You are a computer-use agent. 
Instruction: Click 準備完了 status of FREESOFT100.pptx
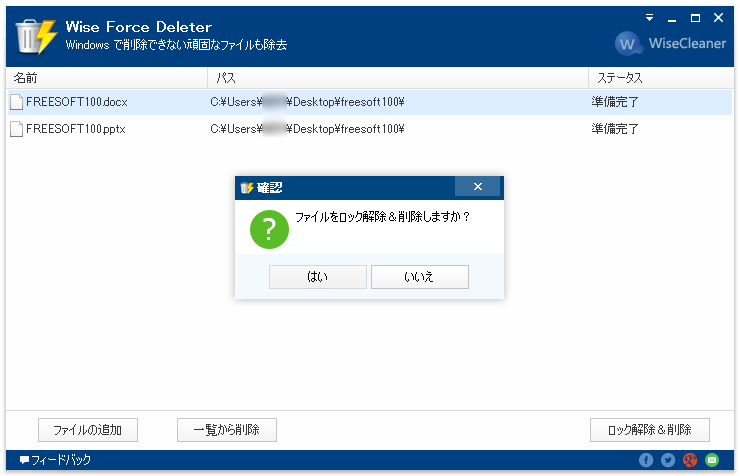pyautogui.click(x=615, y=129)
